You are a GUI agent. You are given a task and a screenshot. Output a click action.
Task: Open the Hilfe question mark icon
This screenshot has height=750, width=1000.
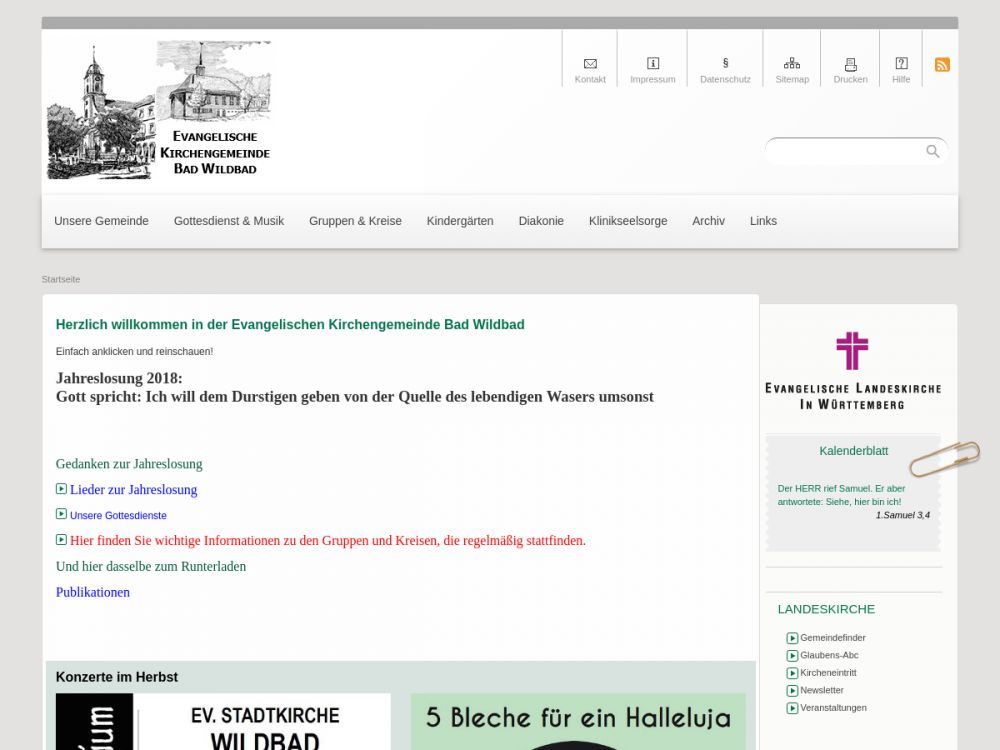pos(901,64)
